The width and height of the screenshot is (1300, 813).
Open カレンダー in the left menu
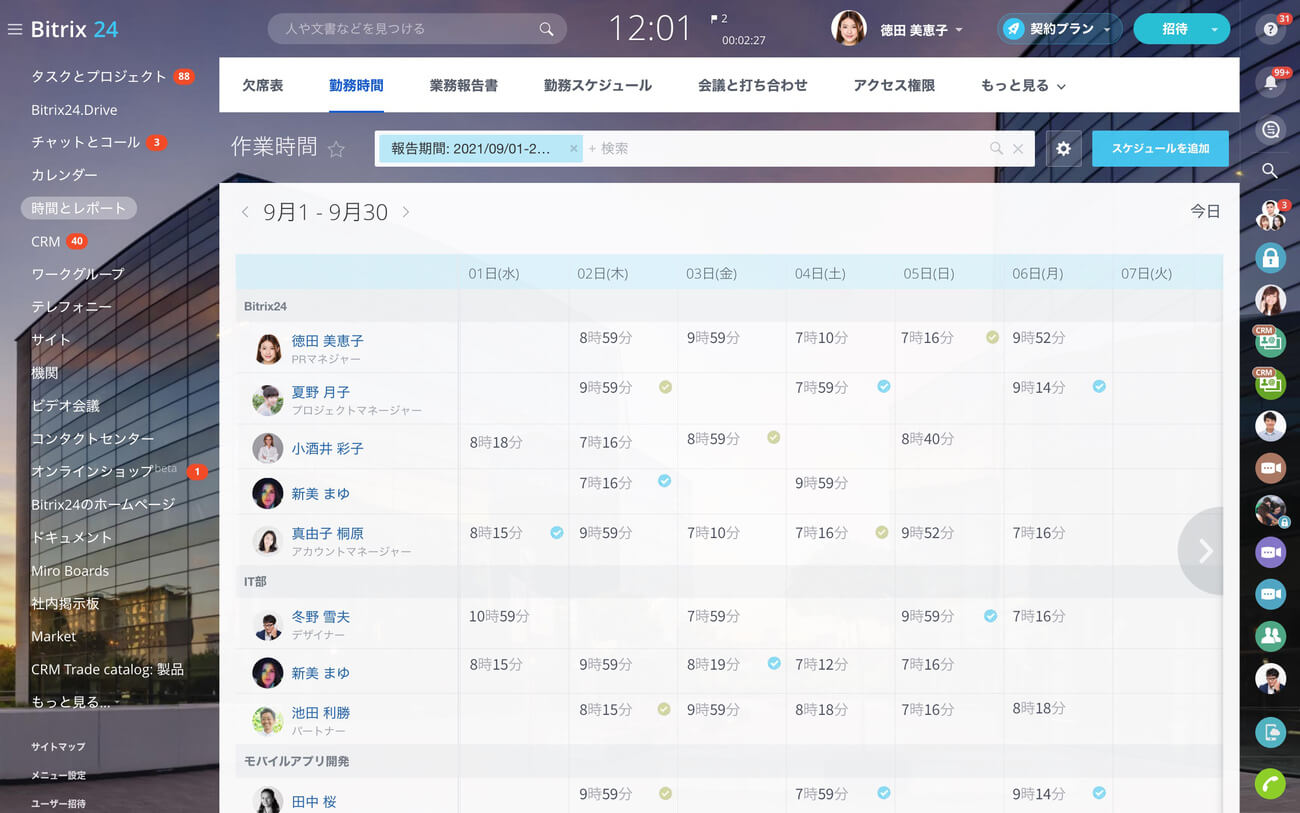[x=64, y=175]
